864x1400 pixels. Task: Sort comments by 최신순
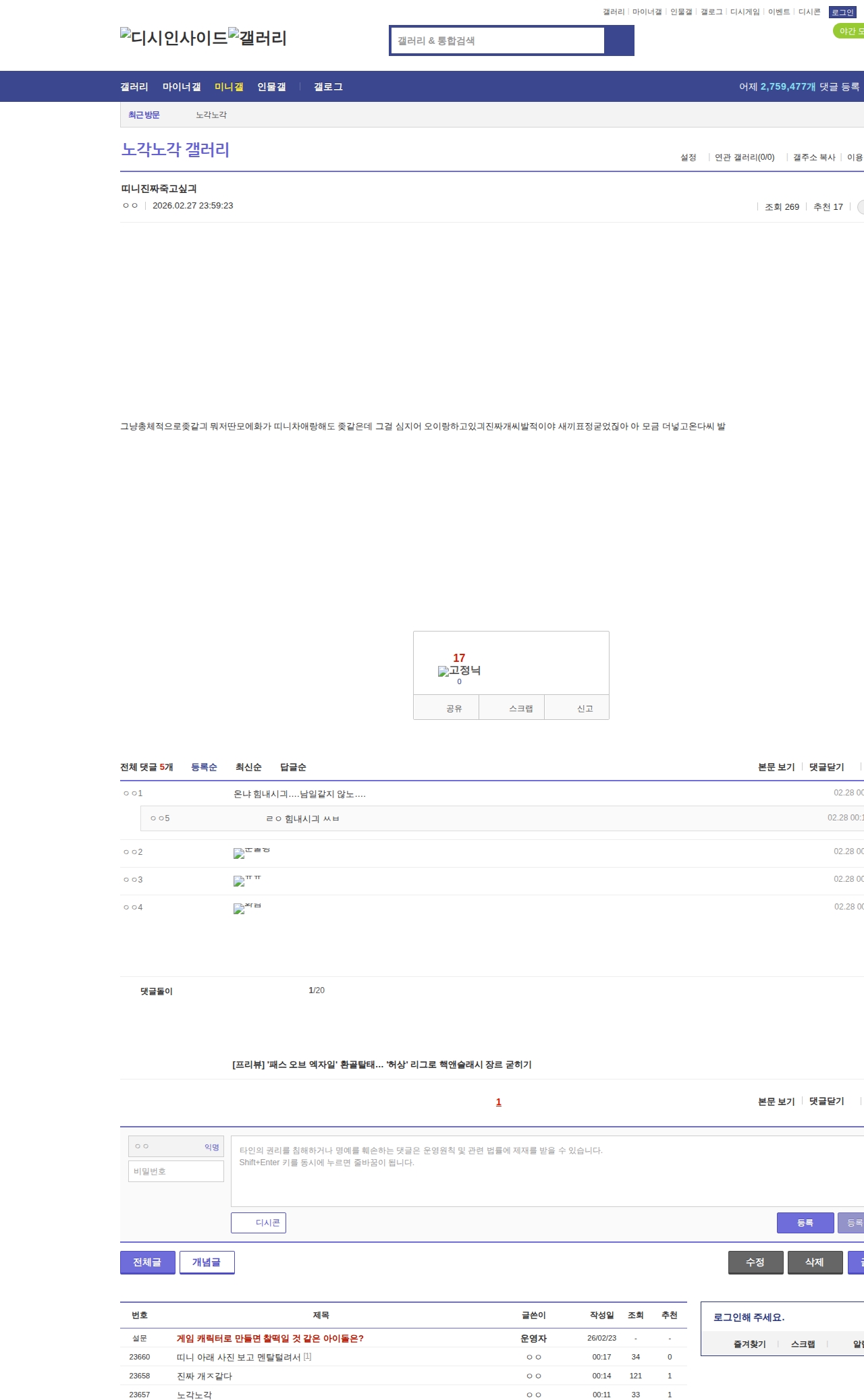(x=248, y=767)
